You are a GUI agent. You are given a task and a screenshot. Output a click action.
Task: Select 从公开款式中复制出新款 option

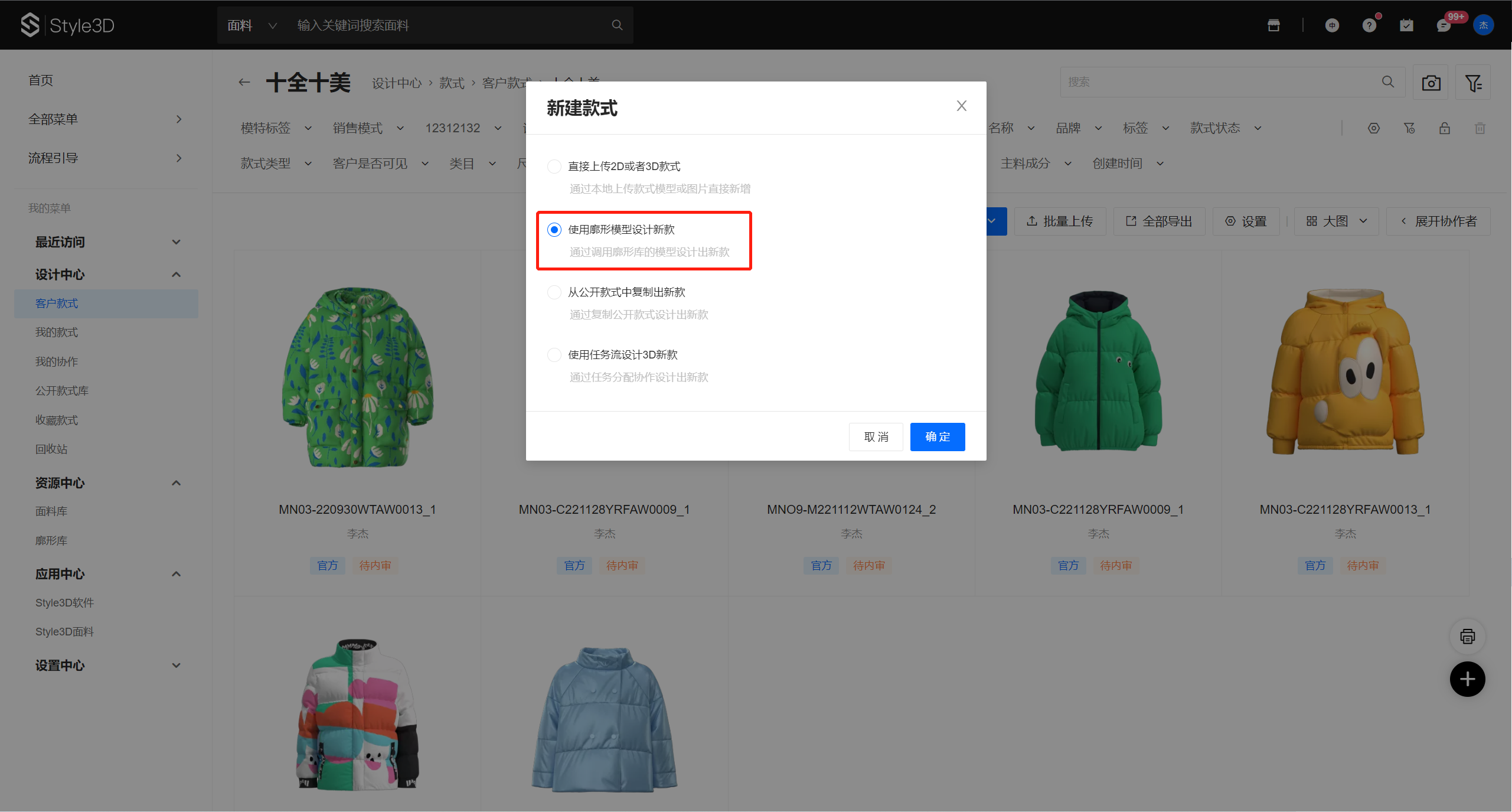pyautogui.click(x=554, y=292)
